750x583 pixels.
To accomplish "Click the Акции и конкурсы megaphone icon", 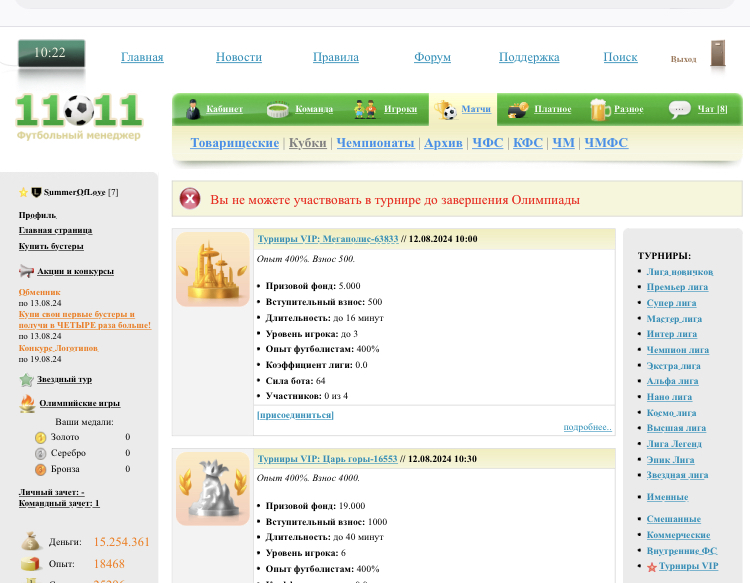I will (27, 271).
